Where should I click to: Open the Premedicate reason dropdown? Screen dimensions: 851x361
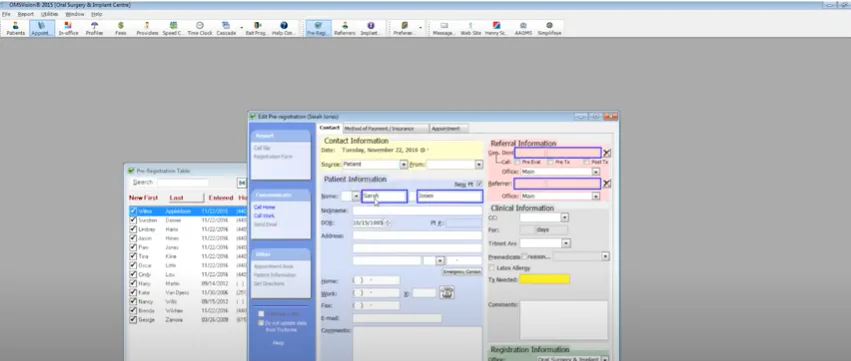(x=605, y=256)
